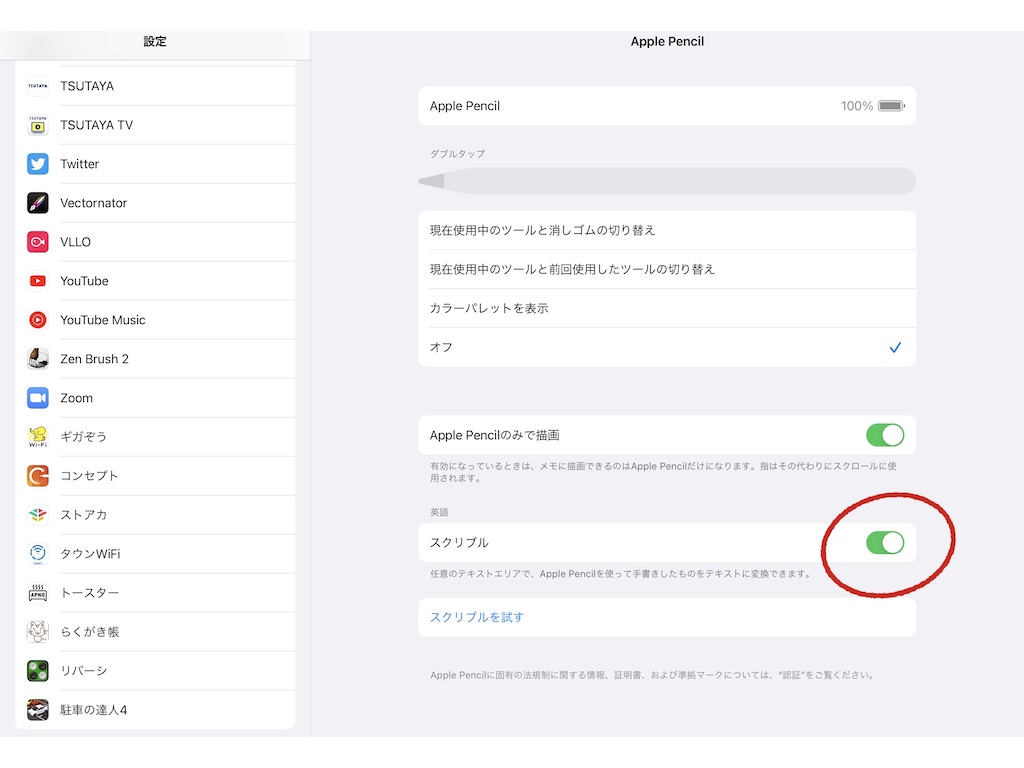Screen dimensions: 1024x768
Task: Open the リバーシ app icon
Action: click(x=38, y=671)
